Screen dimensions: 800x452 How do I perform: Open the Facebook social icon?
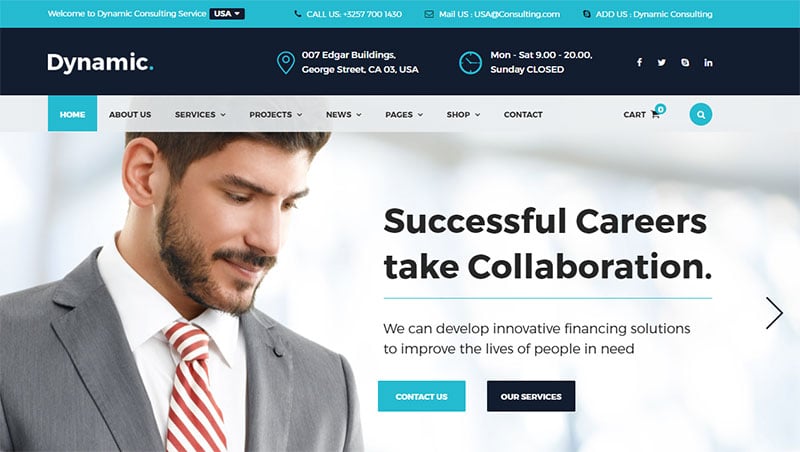pos(639,62)
